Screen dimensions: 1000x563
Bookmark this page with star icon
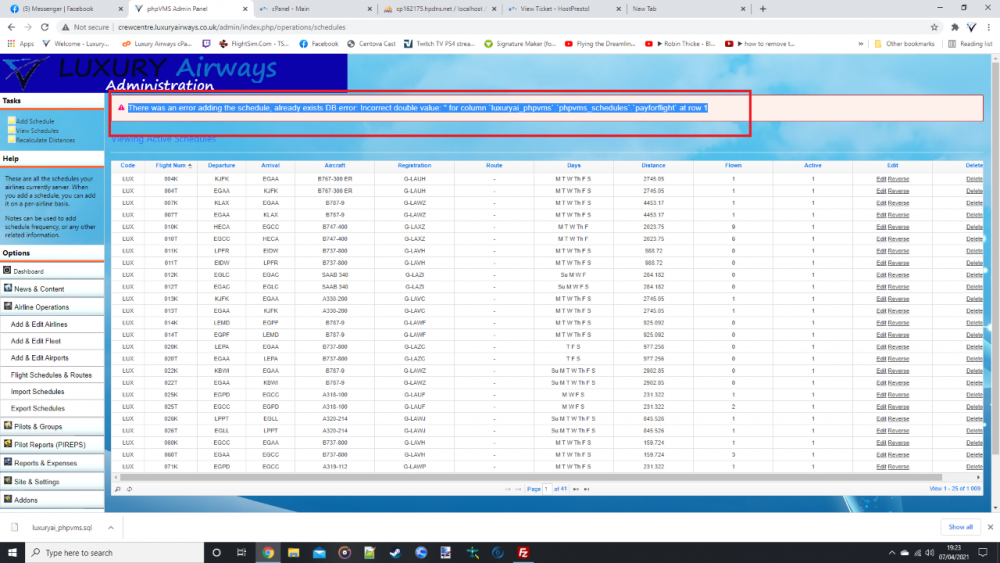tap(934, 27)
